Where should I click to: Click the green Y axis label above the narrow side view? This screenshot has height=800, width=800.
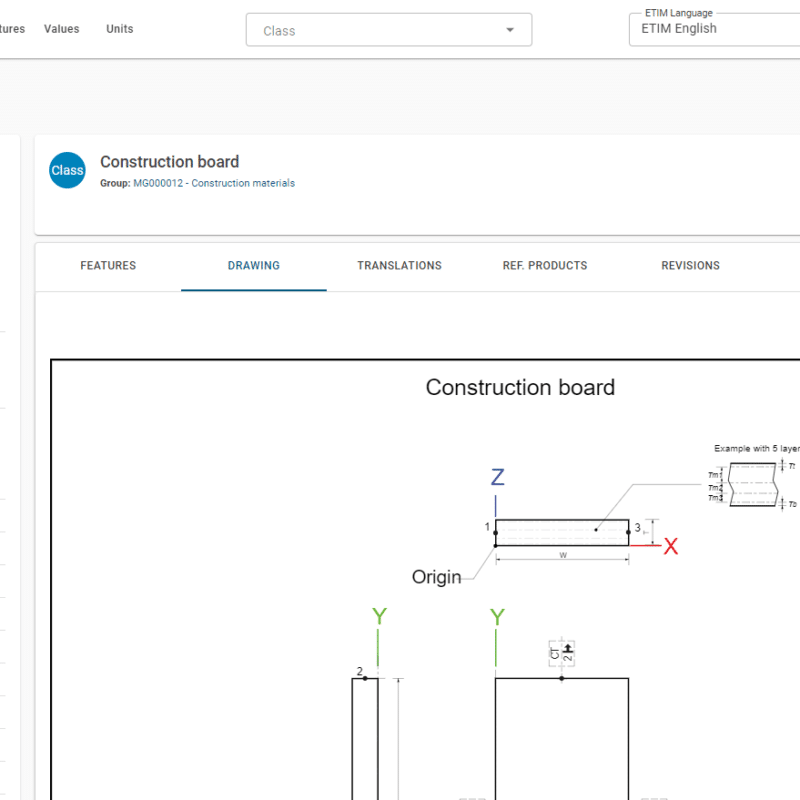tap(379, 616)
